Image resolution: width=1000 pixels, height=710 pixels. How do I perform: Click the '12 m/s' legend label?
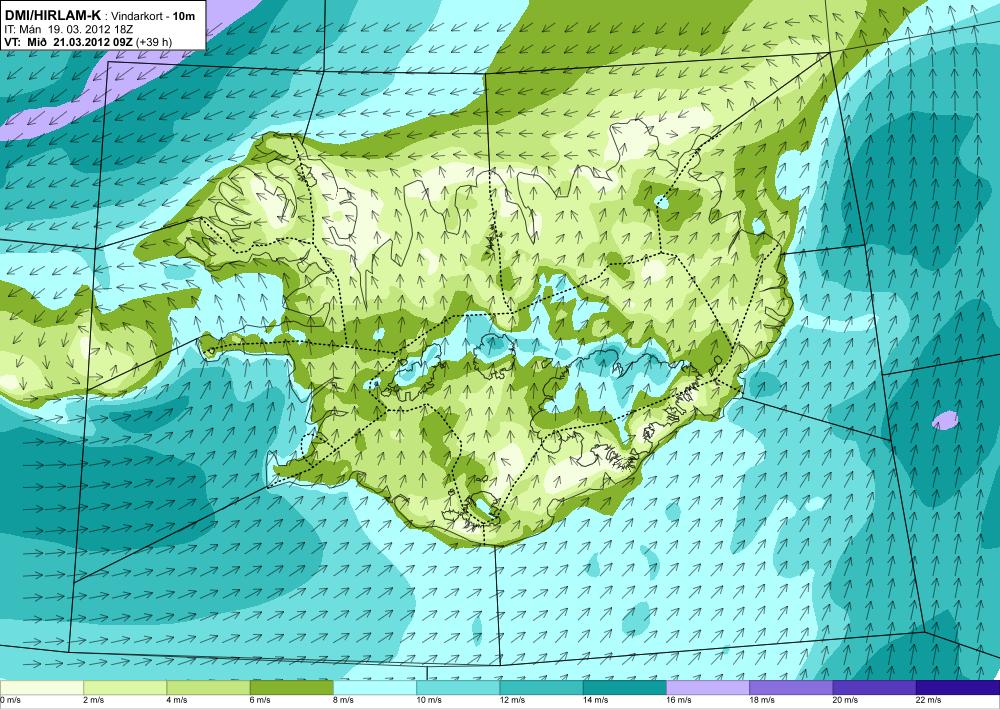tap(513, 700)
